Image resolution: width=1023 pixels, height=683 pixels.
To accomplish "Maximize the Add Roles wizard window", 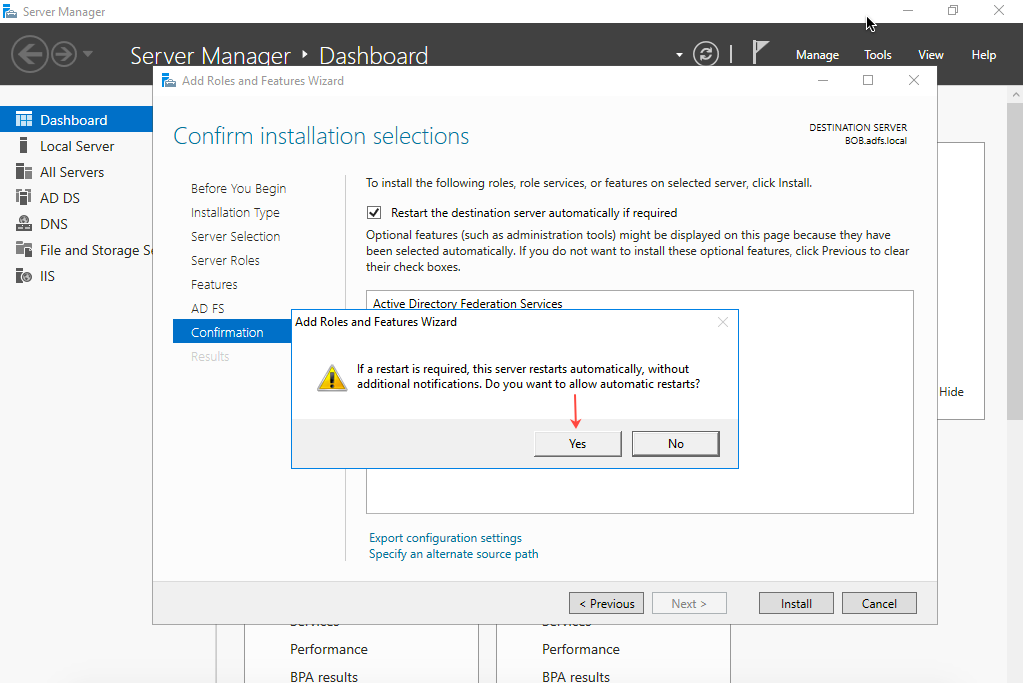I will [868, 80].
